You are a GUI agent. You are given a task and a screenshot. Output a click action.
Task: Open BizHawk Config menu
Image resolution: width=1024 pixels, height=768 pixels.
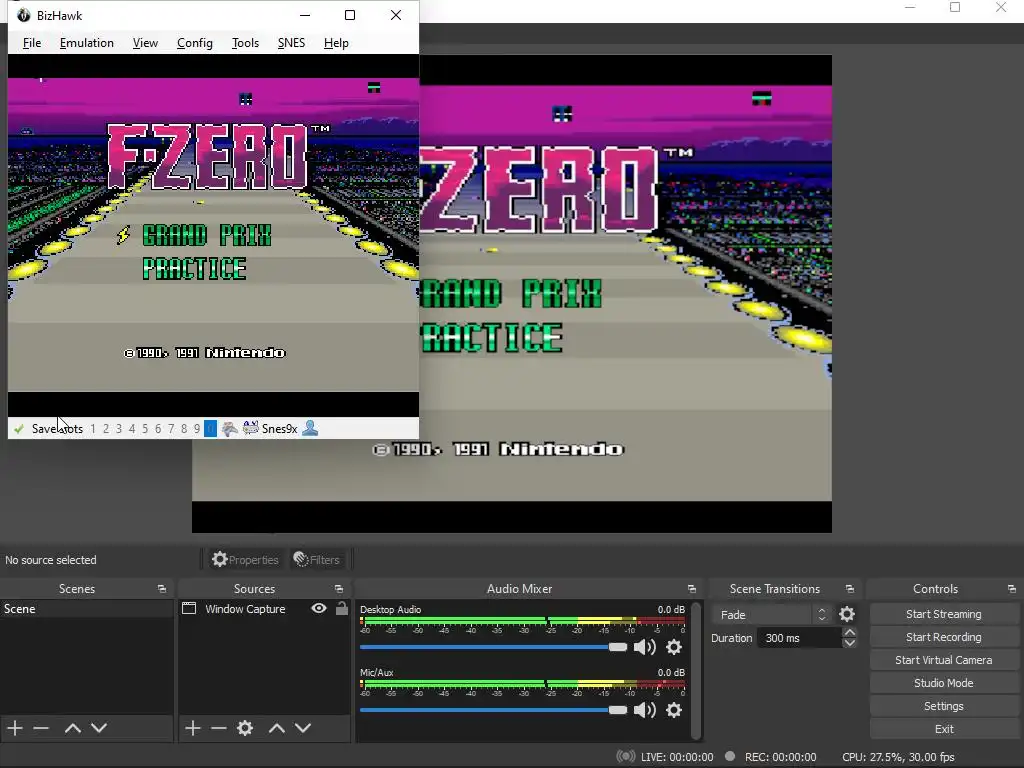[x=195, y=42]
